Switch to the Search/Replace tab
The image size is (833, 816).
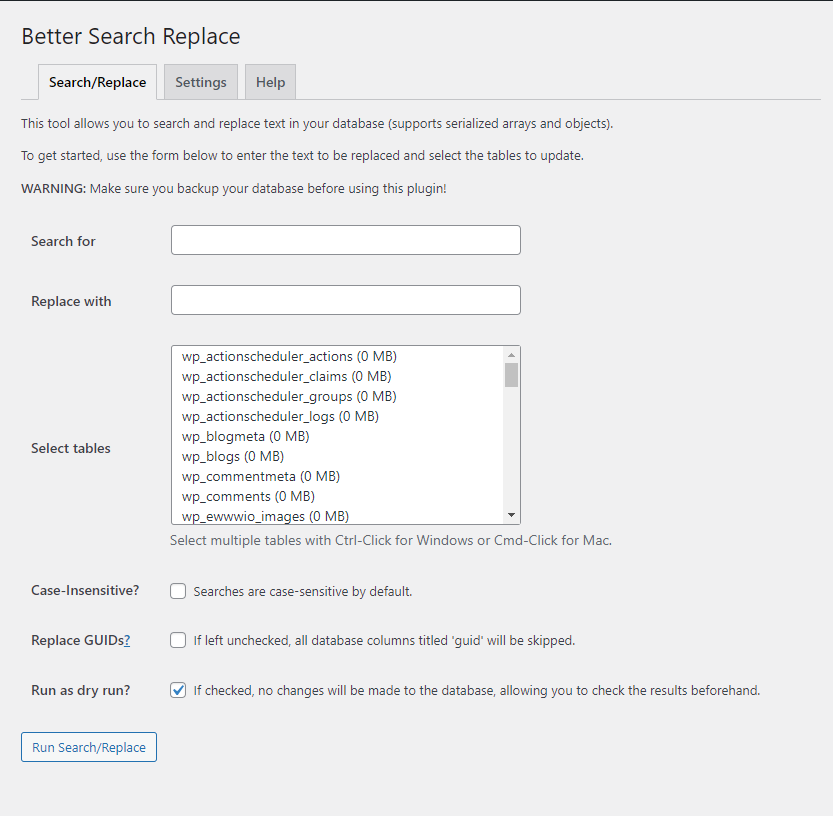click(97, 82)
